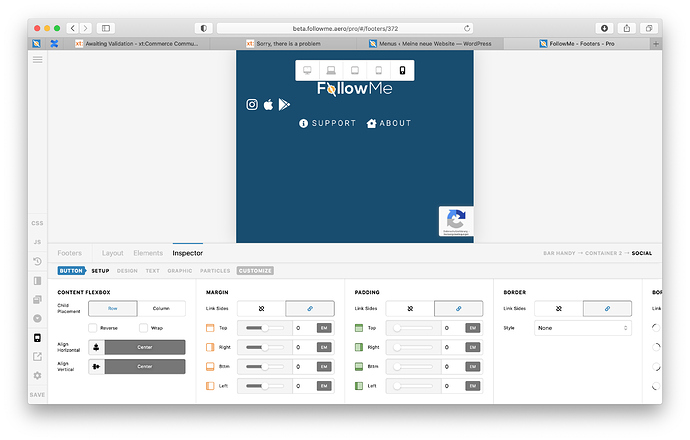Click the SUPPORT link in preview
Viewport: 690px width, 440px height.
click(327, 123)
